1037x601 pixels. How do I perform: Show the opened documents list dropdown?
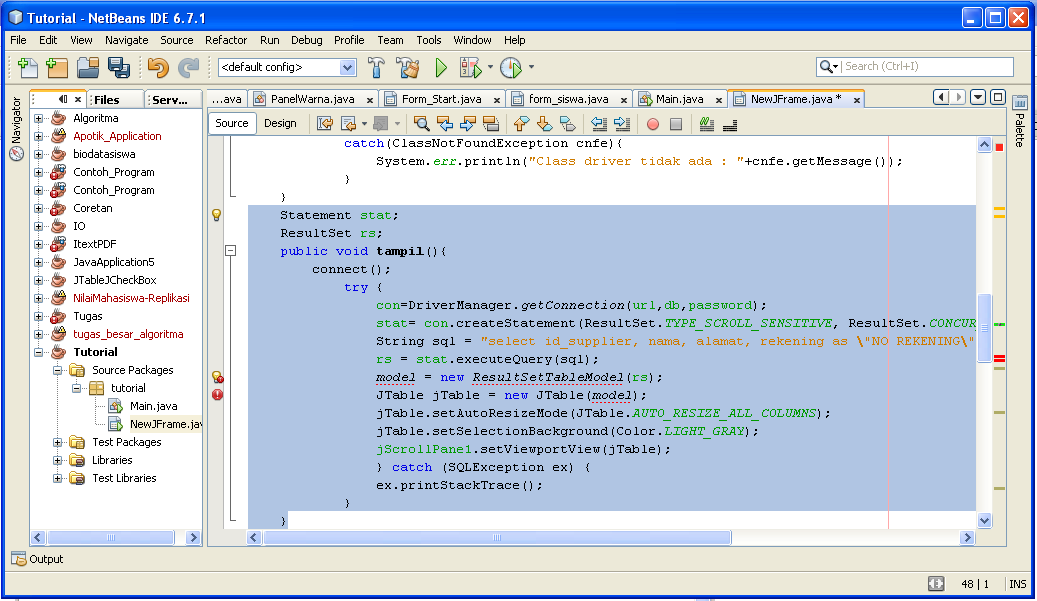pos(977,98)
